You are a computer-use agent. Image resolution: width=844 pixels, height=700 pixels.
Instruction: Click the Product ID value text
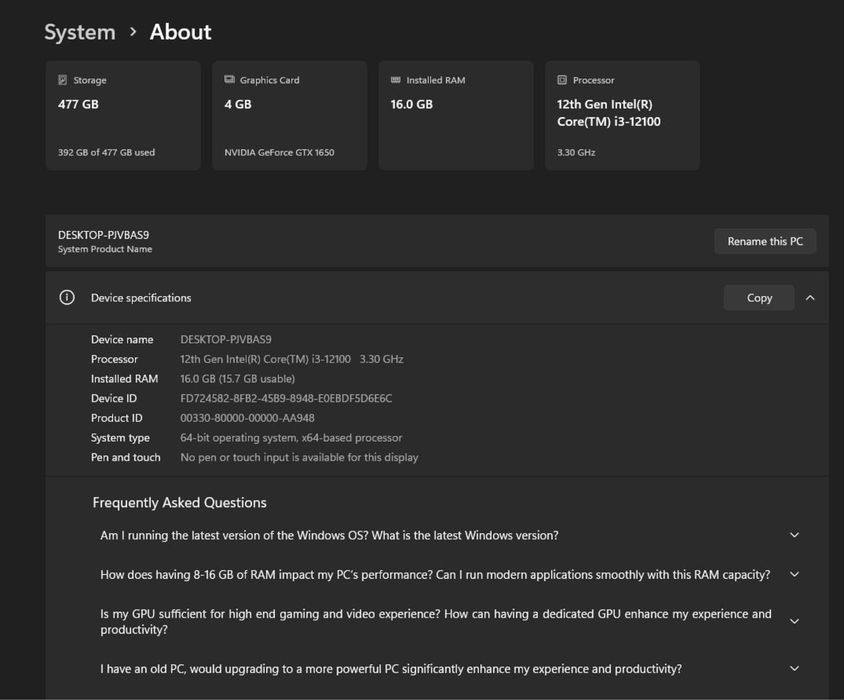247,418
